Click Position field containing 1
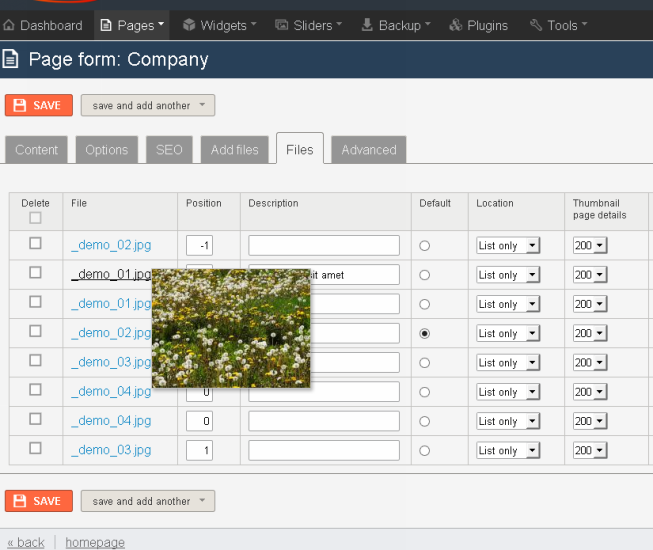The height and width of the screenshot is (550, 653). click(199, 450)
